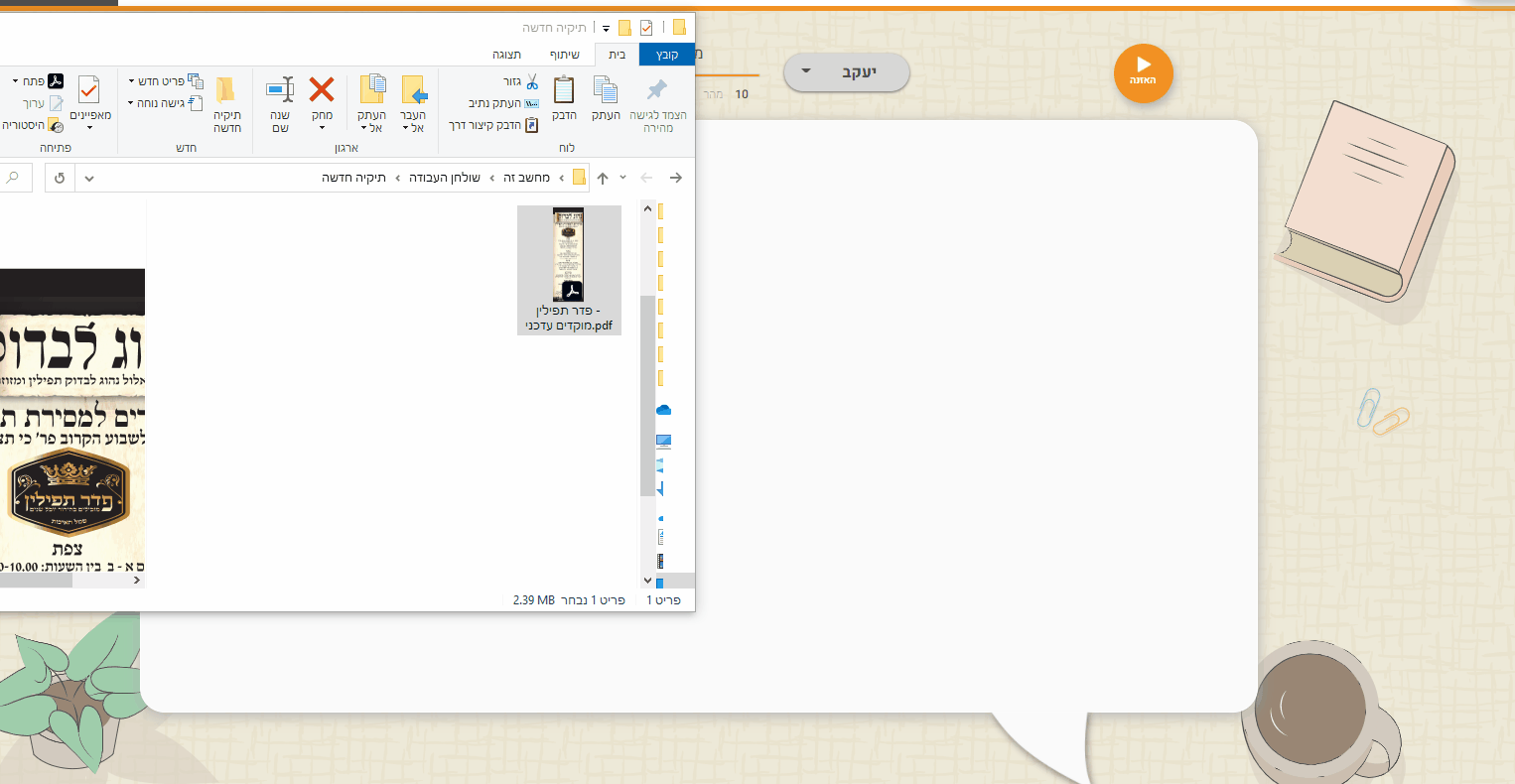The width and height of the screenshot is (1515, 784).
Task: Open the Share (שיתוף) ribbon tab
Action: (x=565, y=55)
